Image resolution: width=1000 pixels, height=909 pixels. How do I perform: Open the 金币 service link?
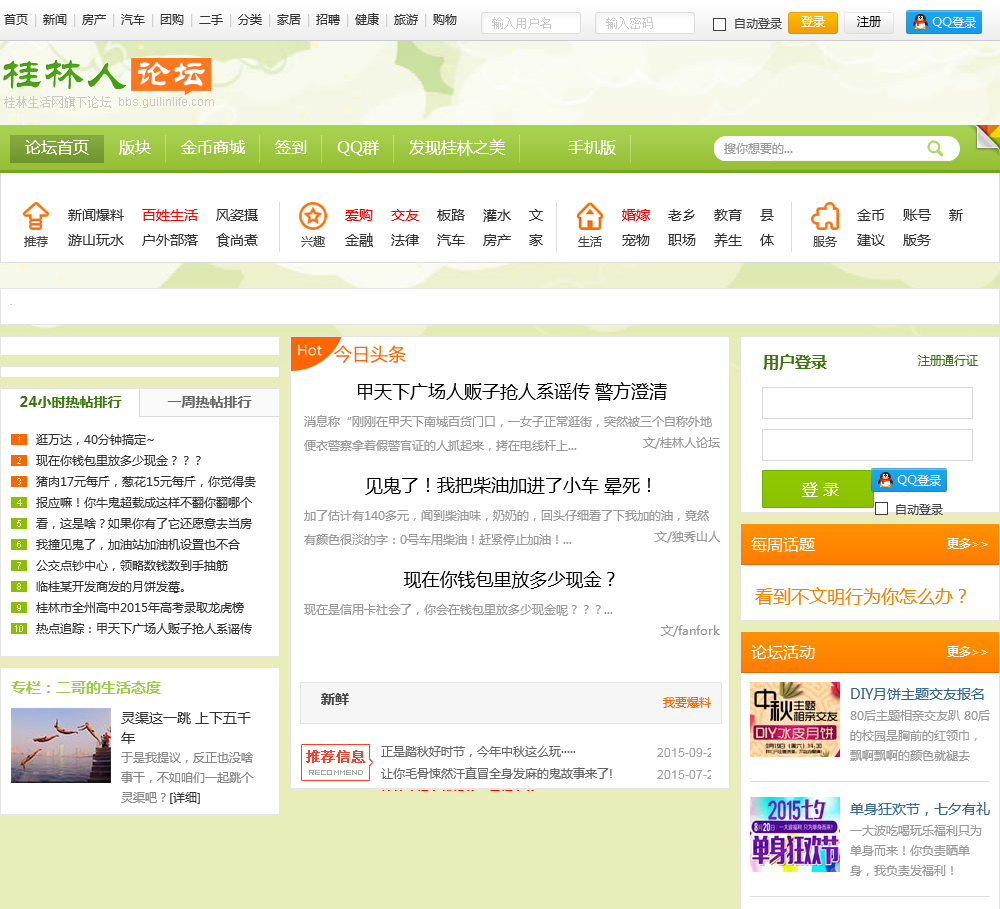tap(870, 215)
